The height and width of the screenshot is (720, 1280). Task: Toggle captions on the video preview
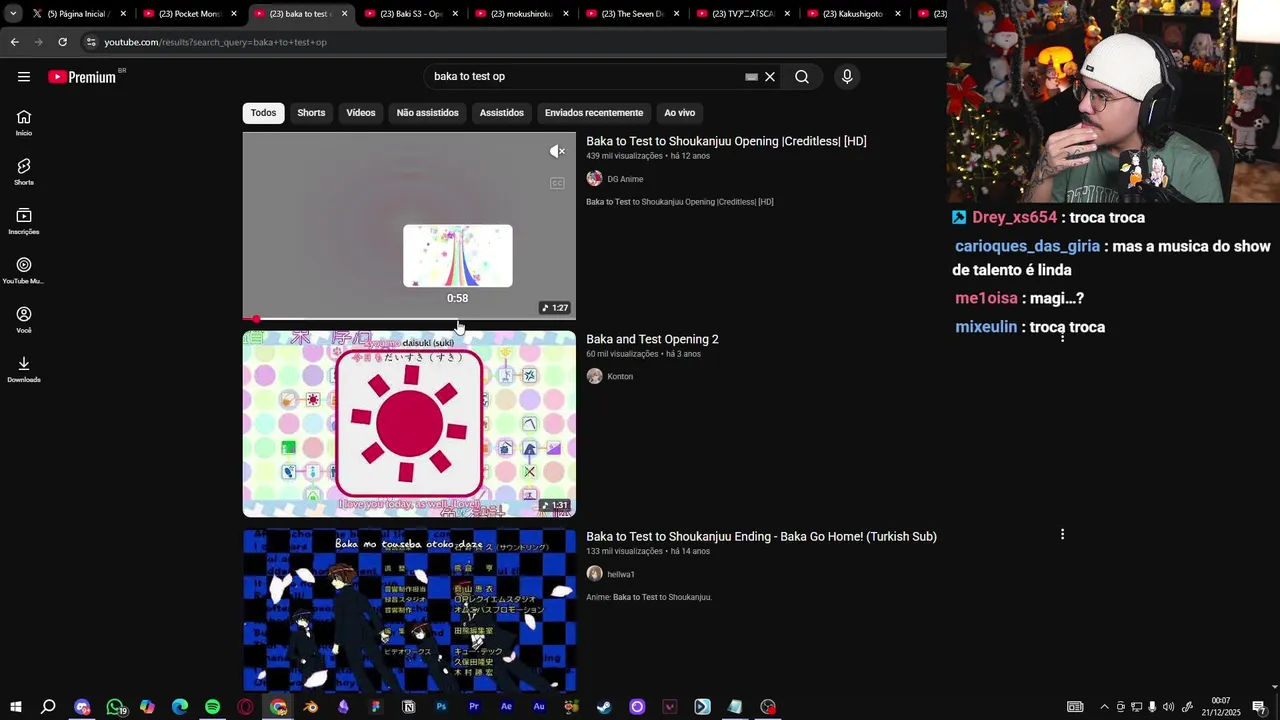[x=557, y=183]
